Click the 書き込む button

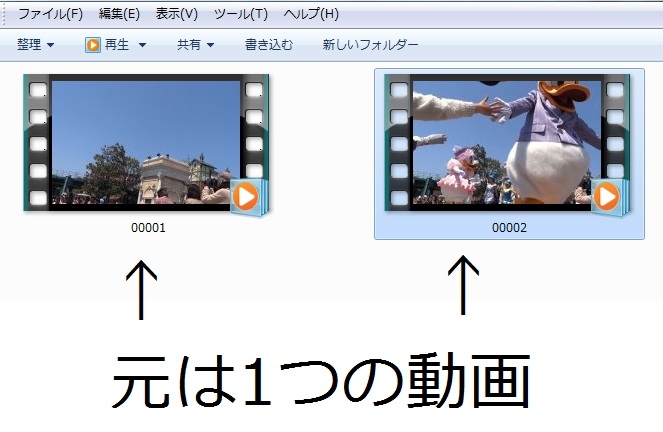(x=269, y=44)
